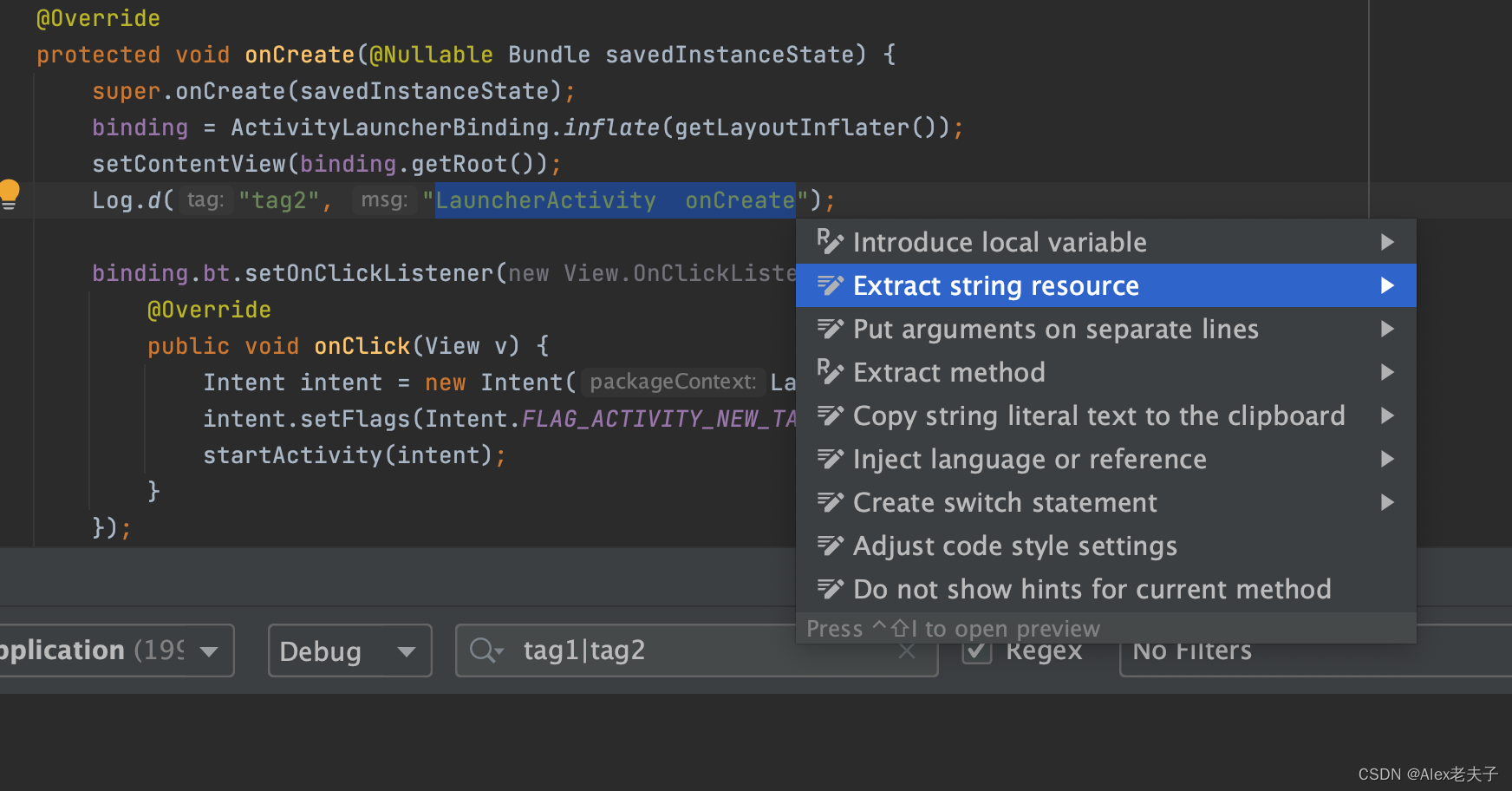Click the X icon to clear the search filter
Image resolution: width=1512 pixels, height=791 pixels.
tap(907, 650)
